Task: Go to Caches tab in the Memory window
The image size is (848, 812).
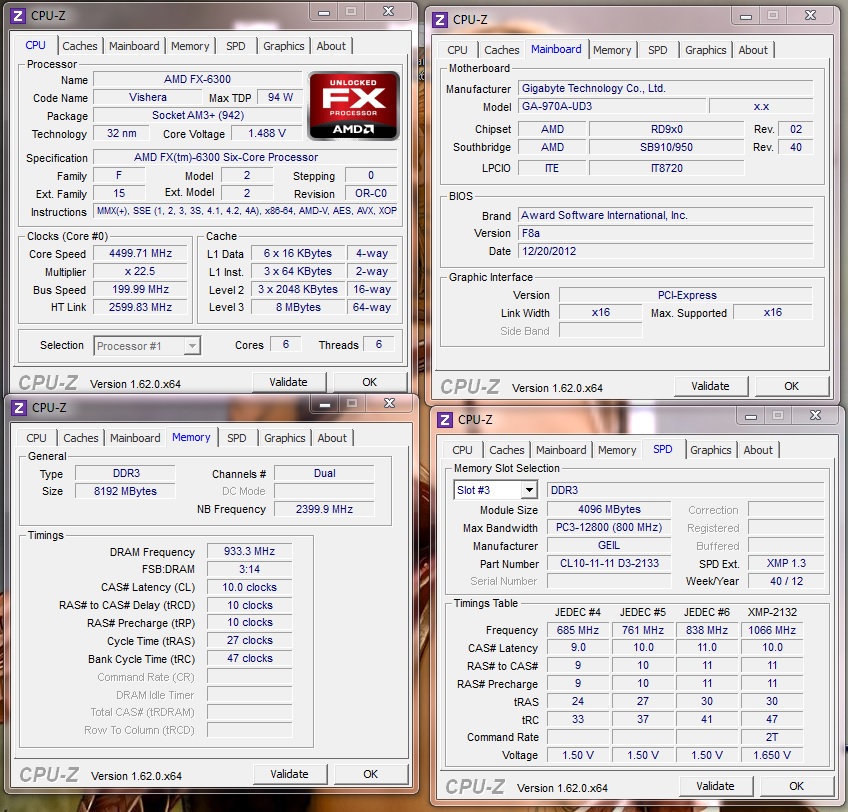Action: [81, 438]
